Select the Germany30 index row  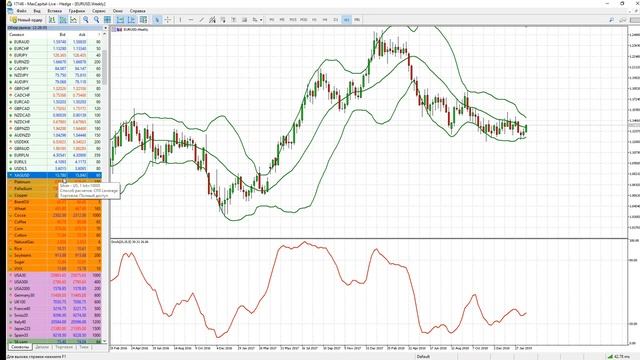pyautogui.click(x=55, y=295)
